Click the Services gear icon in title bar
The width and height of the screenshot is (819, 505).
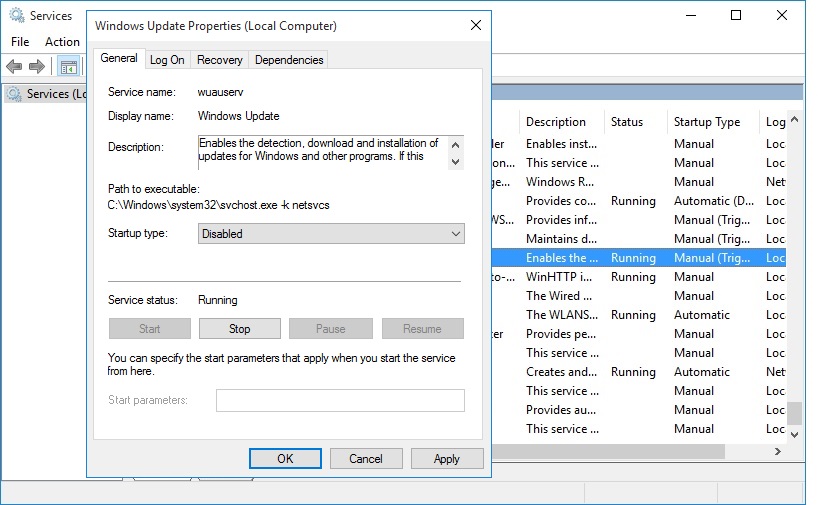click(17, 16)
